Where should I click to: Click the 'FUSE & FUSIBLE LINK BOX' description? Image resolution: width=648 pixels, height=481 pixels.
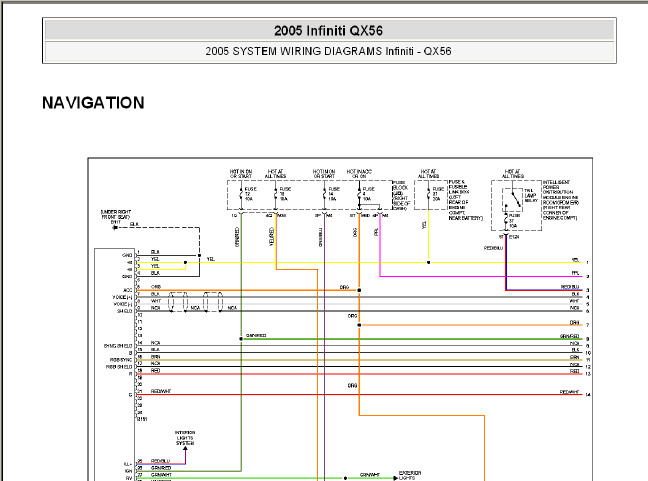(x=465, y=200)
